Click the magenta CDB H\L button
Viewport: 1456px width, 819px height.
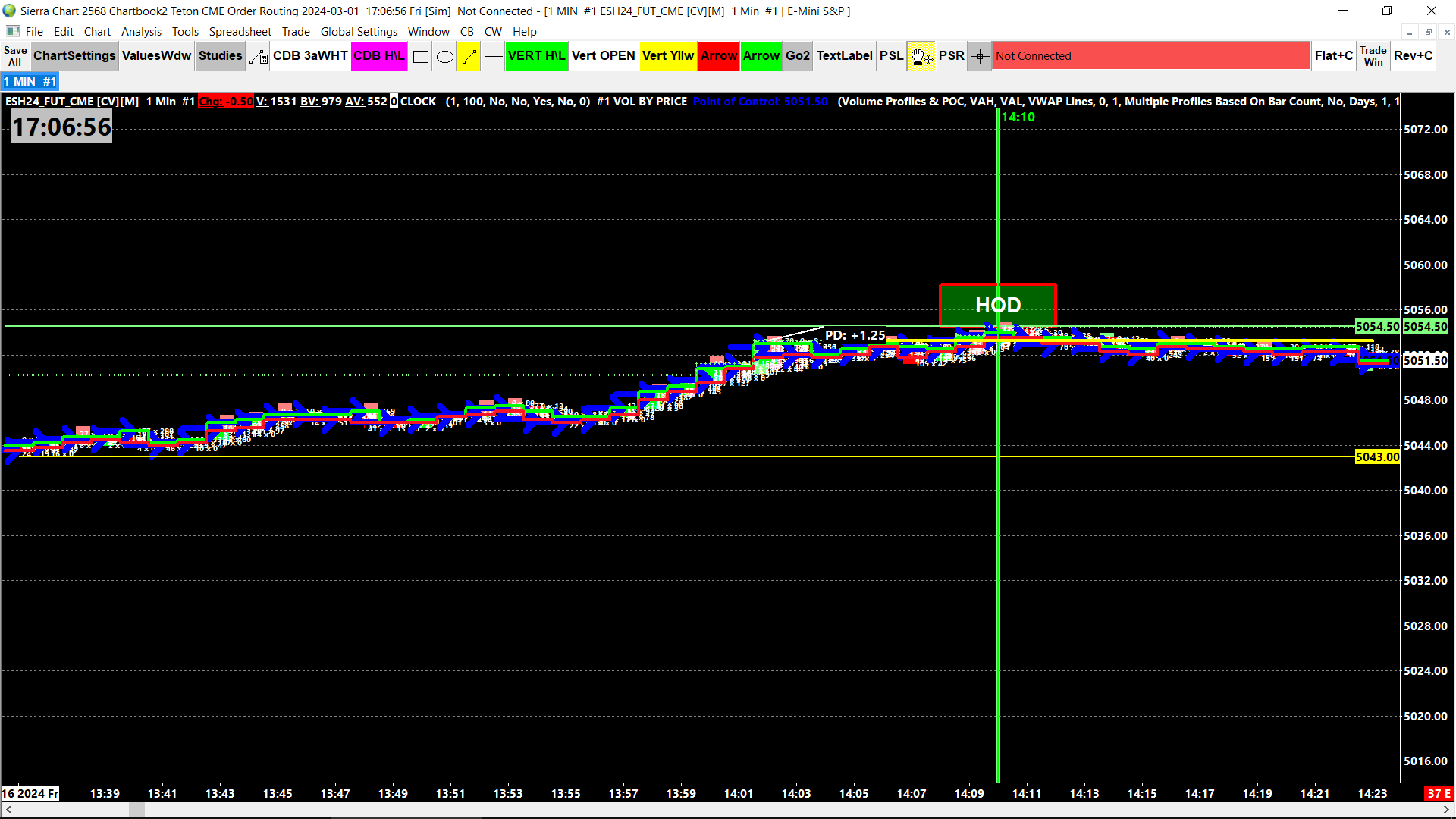pos(379,56)
